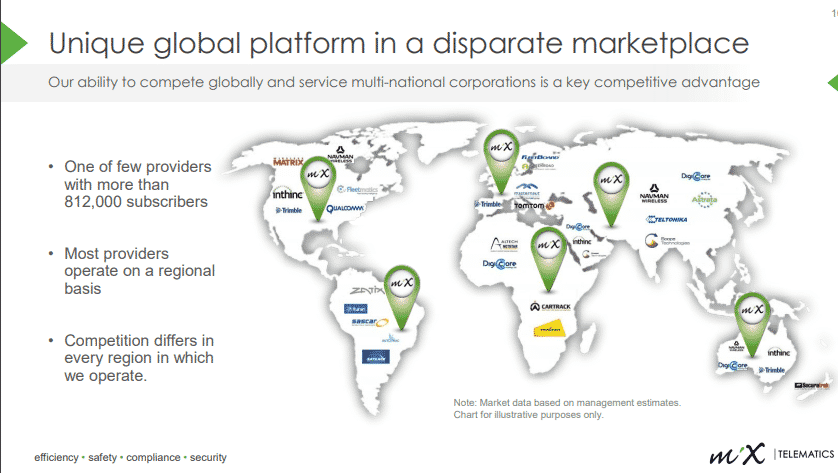Click the word 'compliance' in the footer

click(153, 458)
